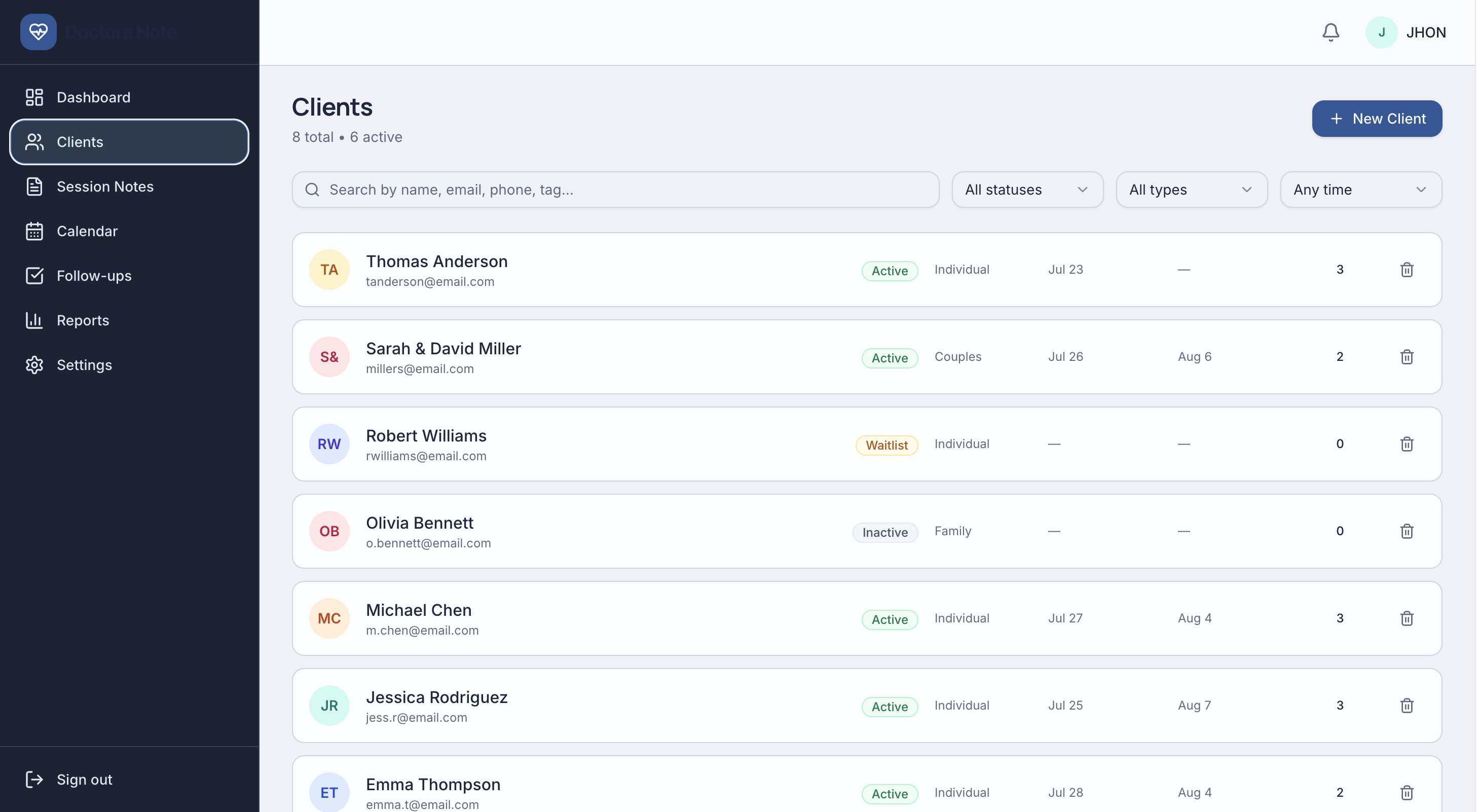Click the 8 total • 6 active summary
Screen dimensions: 1477x812
(x=347, y=137)
